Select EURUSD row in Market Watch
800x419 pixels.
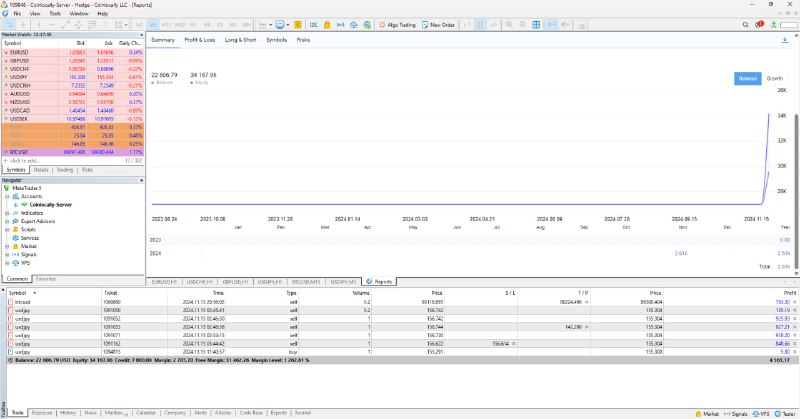72,53
